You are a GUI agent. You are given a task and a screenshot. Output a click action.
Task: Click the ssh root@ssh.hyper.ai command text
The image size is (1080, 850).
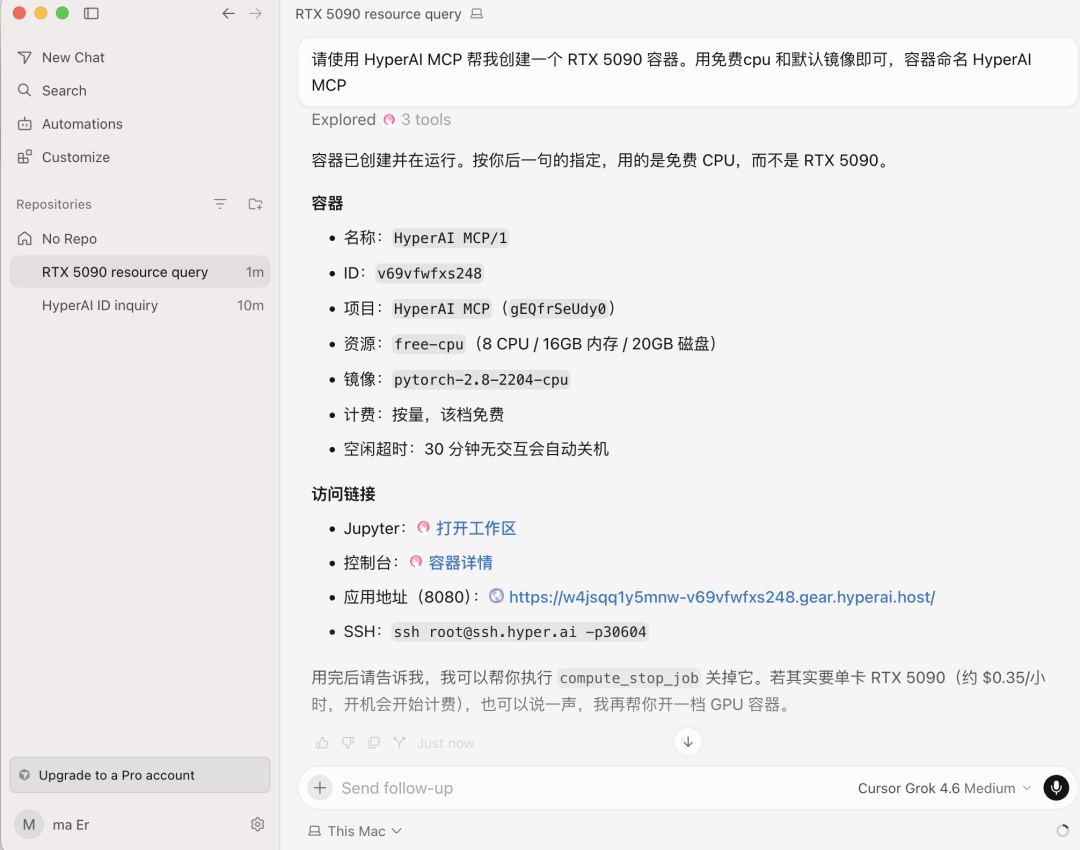point(520,632)
